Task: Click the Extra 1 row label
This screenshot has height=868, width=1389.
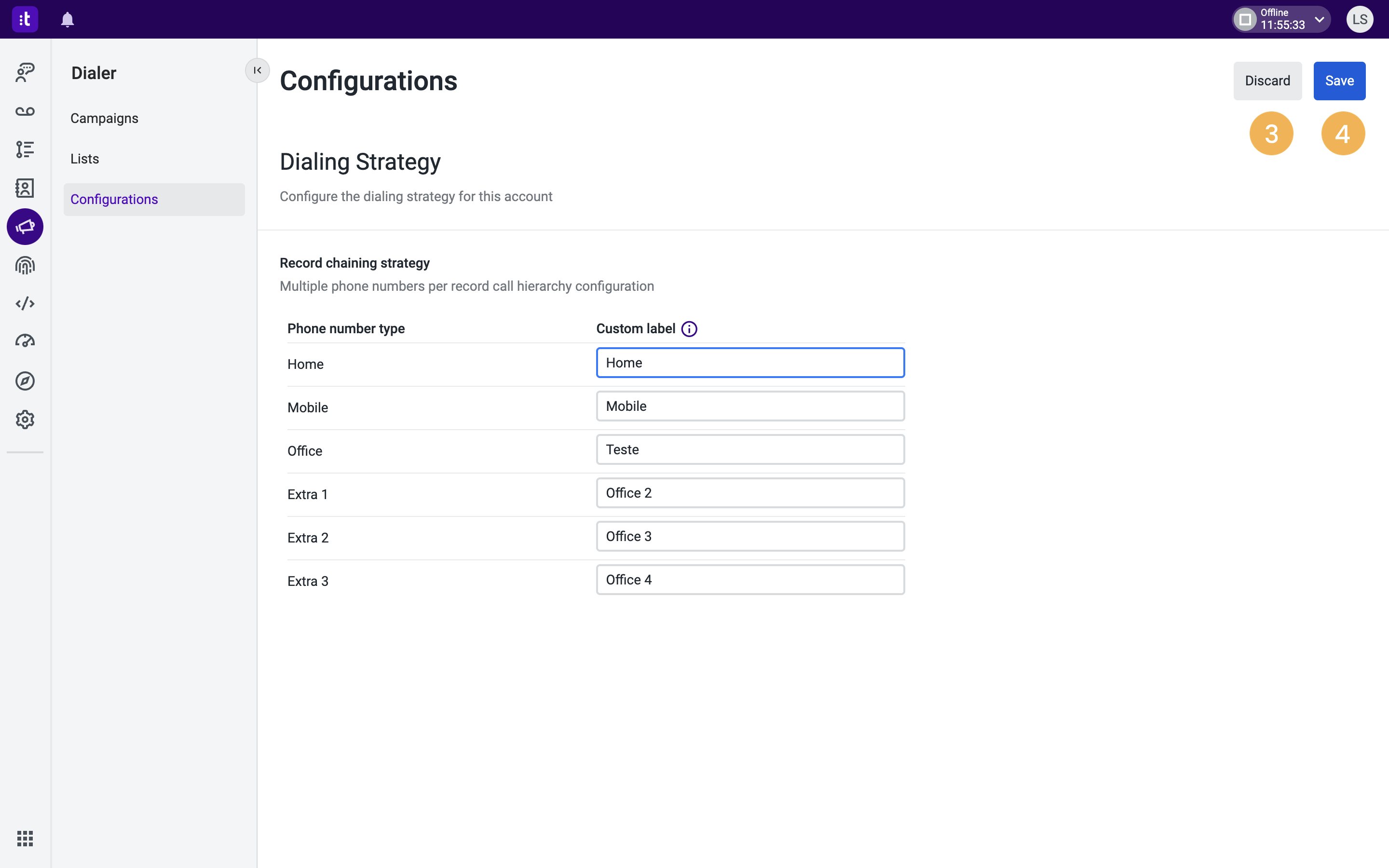Action: (x=308, y=494)
